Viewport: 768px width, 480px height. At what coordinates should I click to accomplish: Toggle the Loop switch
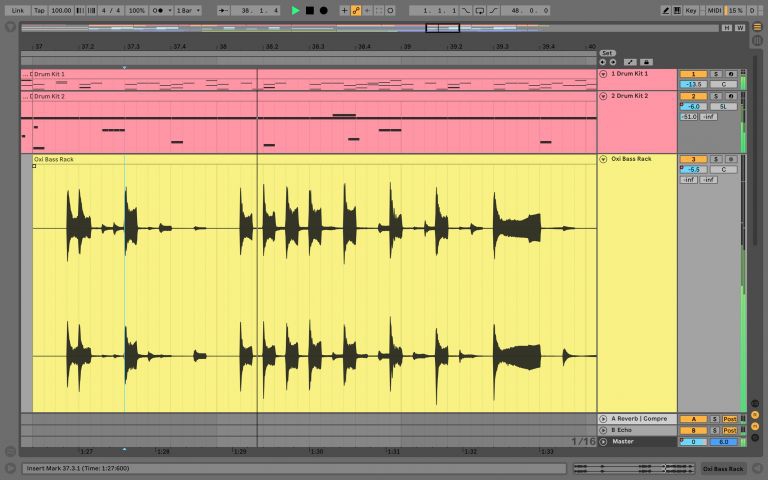(x=480, y=10)
